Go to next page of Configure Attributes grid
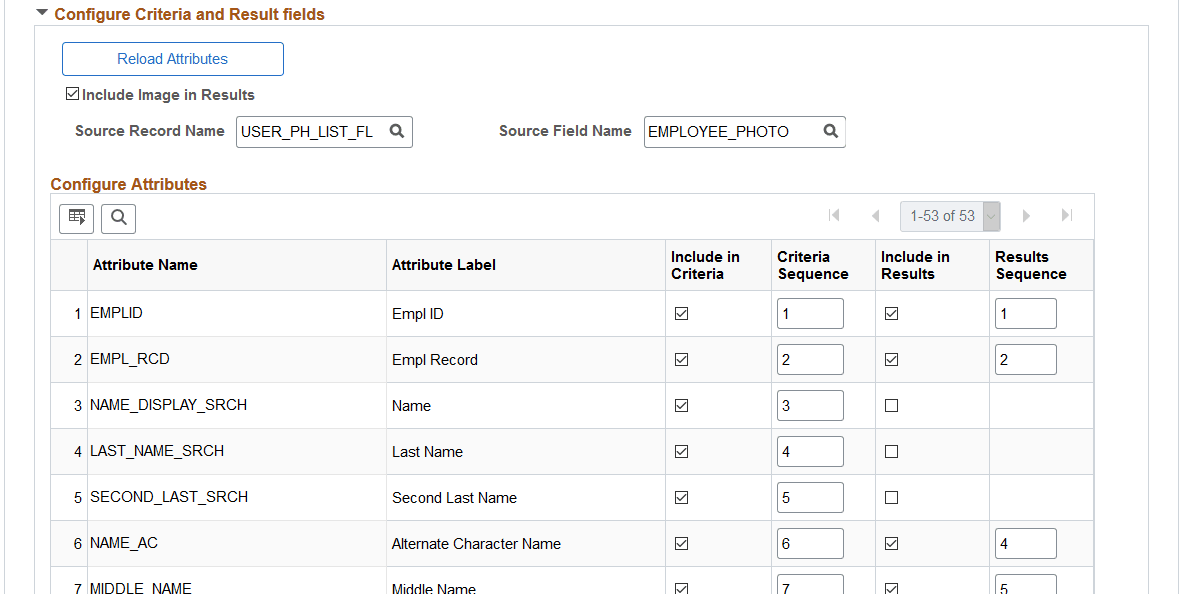The height and width of the screenshot is (594, 1185). point(1026,215)
